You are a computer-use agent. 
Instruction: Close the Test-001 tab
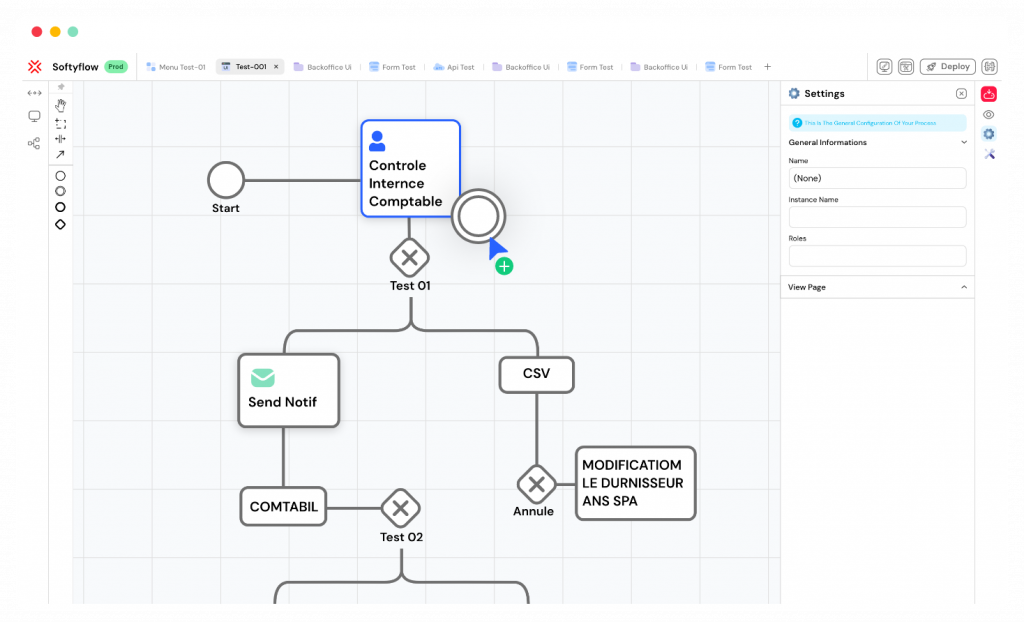coord(276,67)
